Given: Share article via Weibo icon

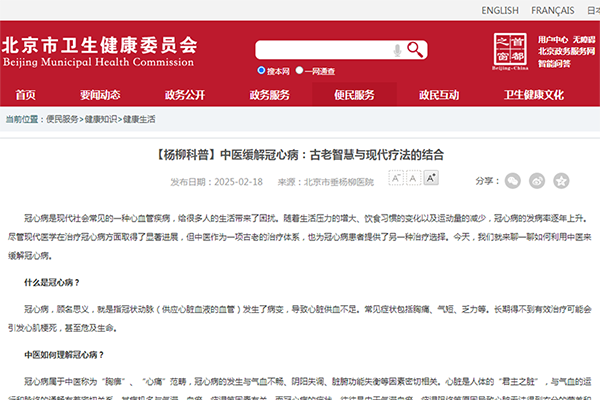Looking at the screenshot, I should [x=537, y=181].
